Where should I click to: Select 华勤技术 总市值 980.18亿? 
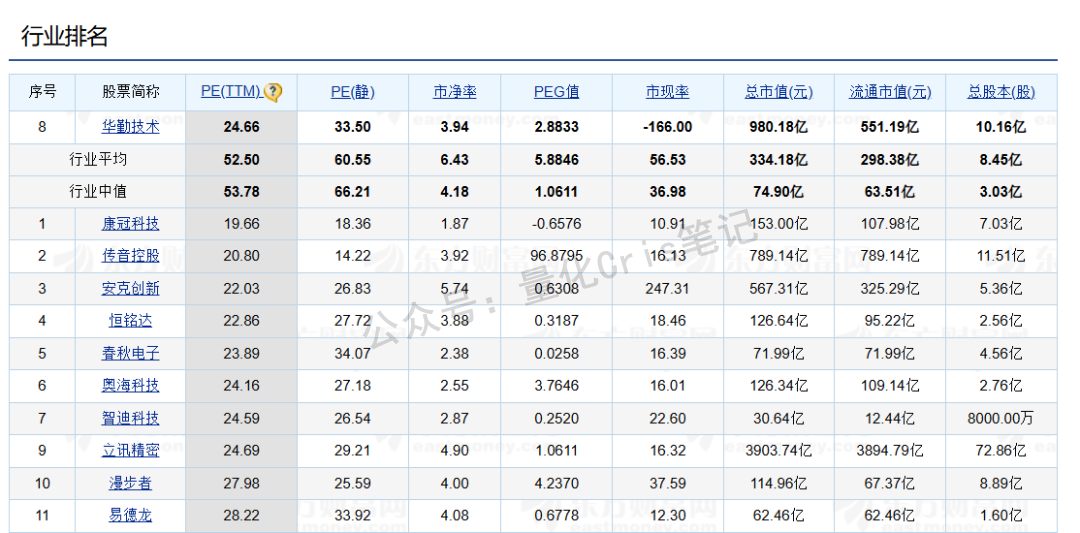coord(778,127)
